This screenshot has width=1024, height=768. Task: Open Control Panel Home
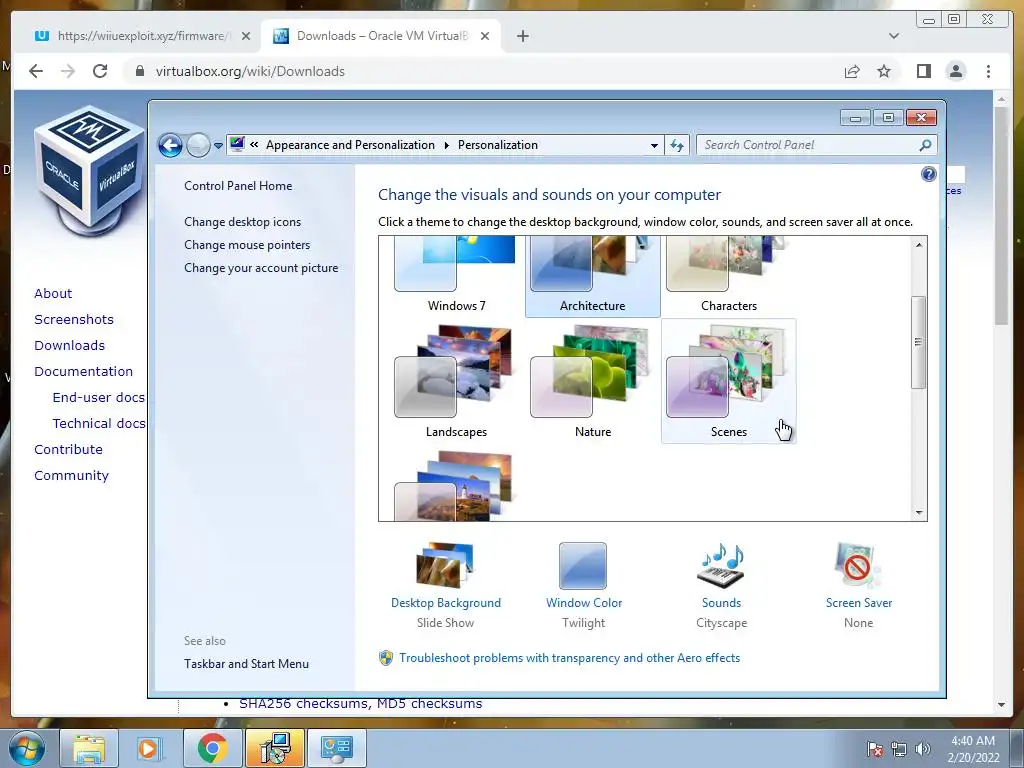point(238,185)
